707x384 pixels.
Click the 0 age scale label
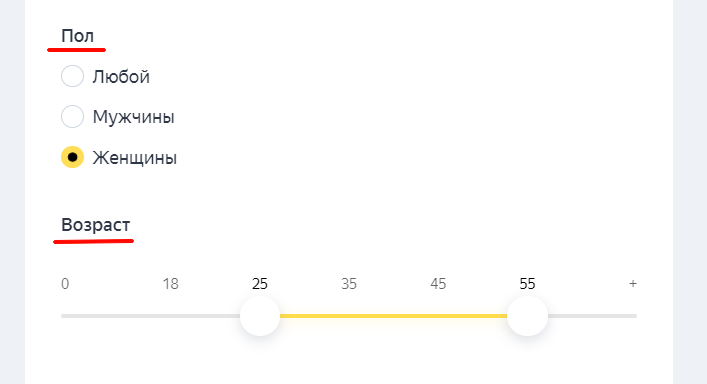pos(65,284)
